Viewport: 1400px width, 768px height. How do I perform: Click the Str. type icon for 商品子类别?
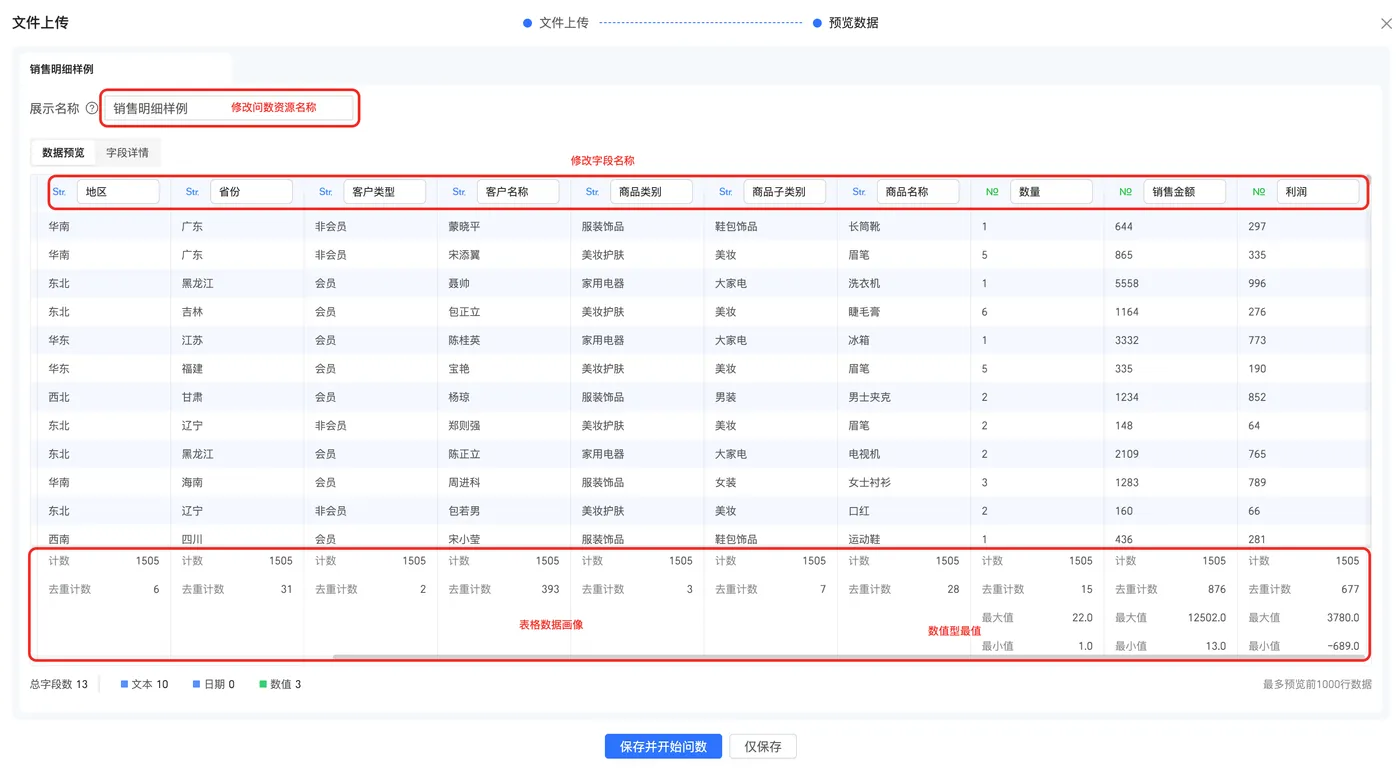point(726,192)
